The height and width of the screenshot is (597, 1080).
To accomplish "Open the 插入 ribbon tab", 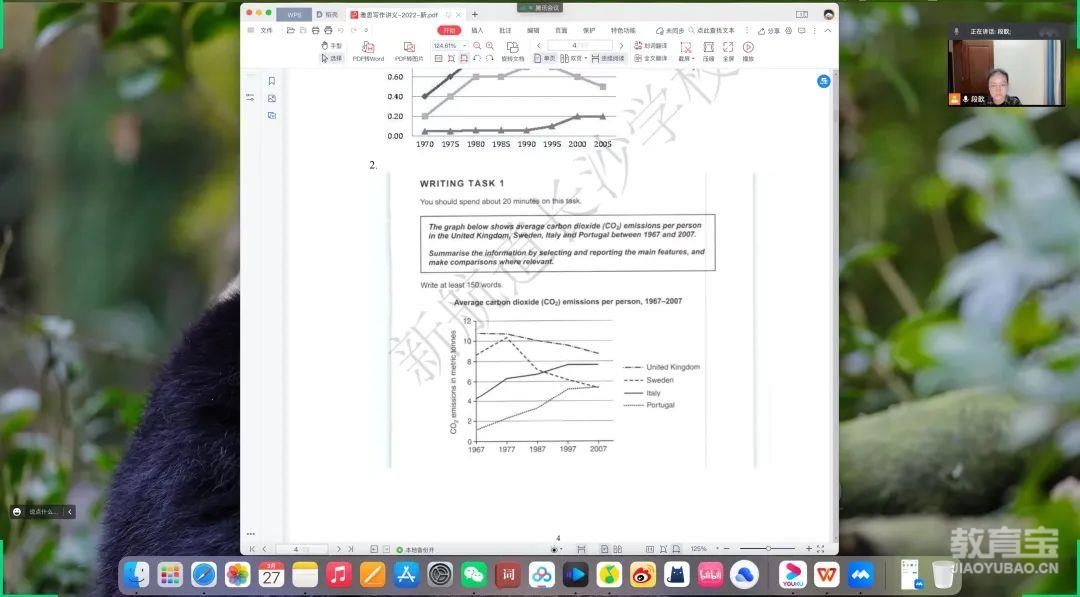I will pyautogui.click(x=477, y=30).
